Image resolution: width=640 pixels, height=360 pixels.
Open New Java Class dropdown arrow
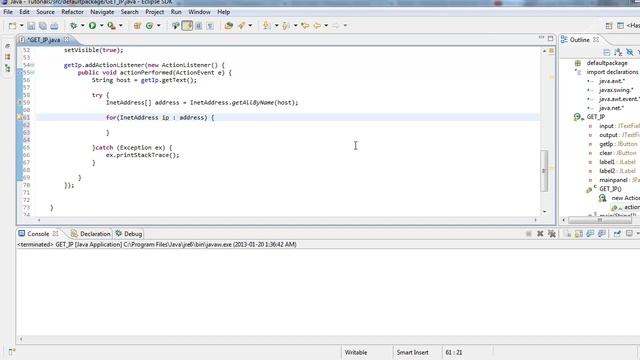click(x=159, y=26)
